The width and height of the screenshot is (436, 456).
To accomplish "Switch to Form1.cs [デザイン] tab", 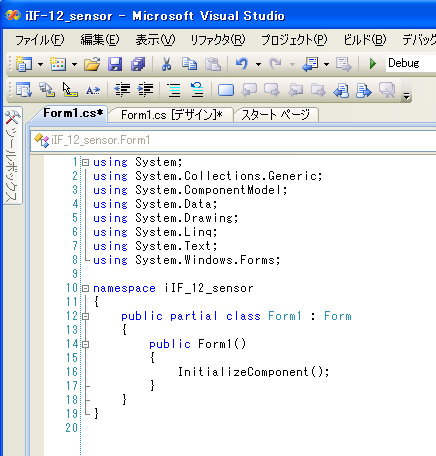I will [x=171, y=115].
